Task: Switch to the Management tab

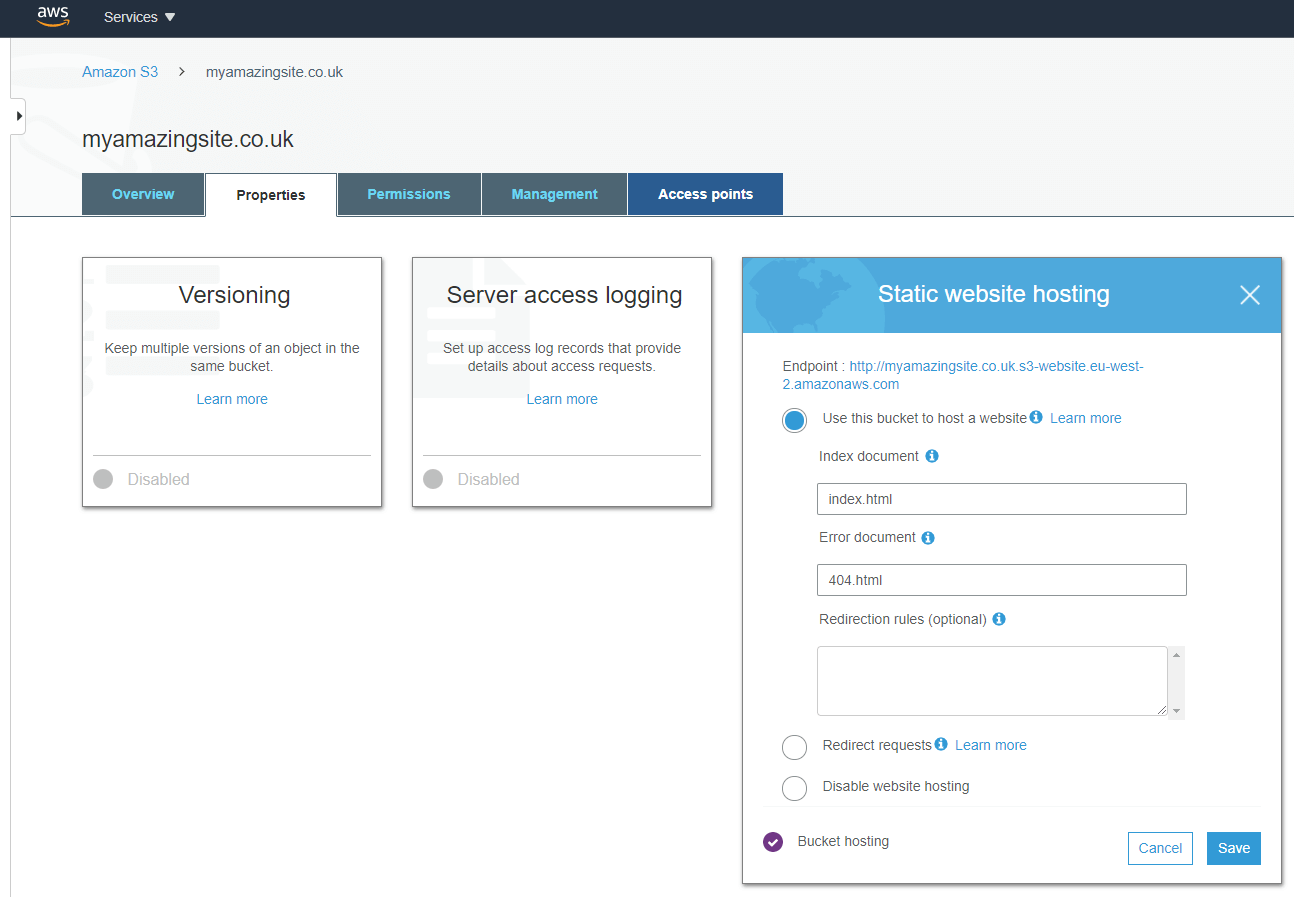Action: pyautogui.click(x=555, y=194)
